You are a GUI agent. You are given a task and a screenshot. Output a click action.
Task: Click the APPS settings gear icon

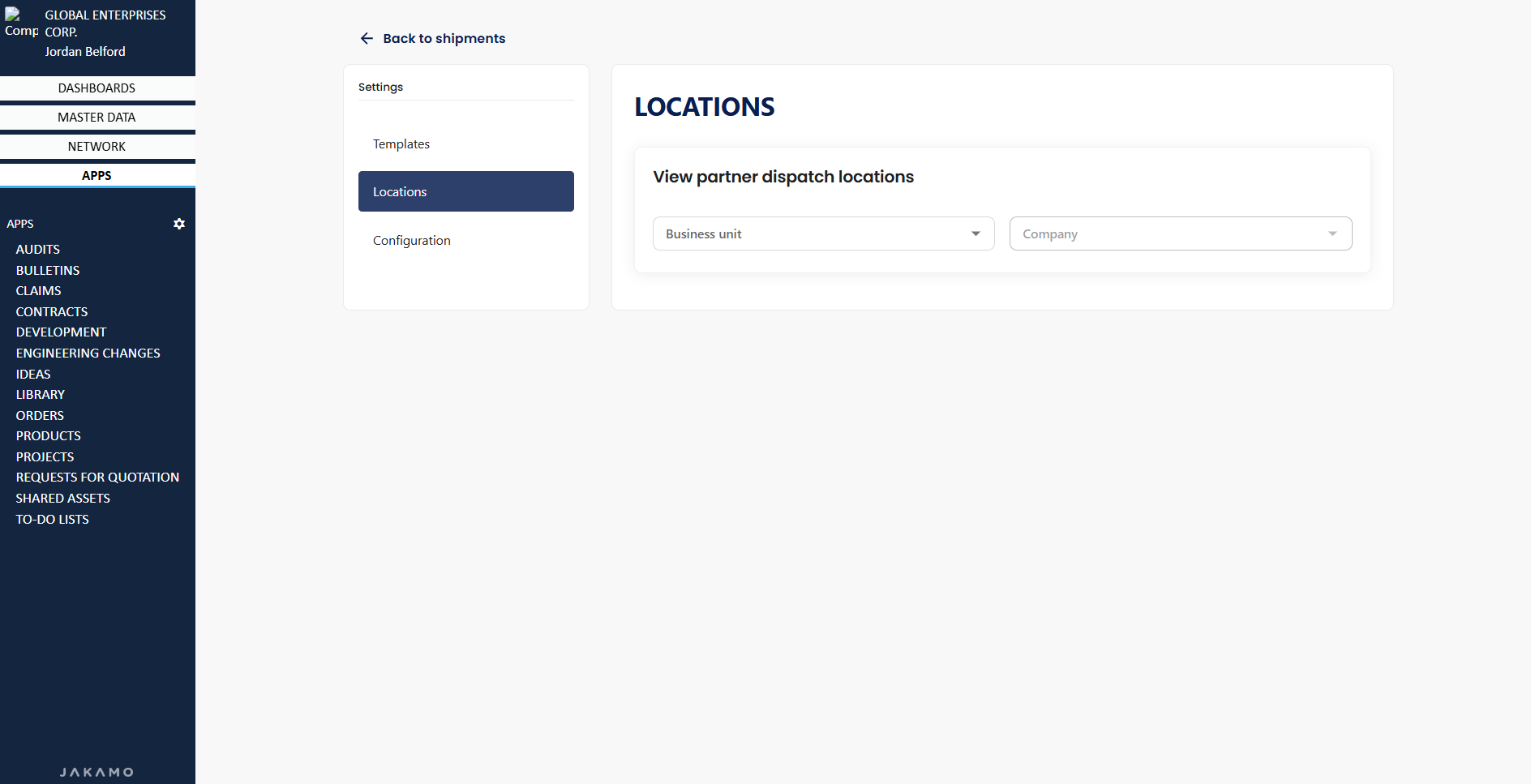click(179, 224)
